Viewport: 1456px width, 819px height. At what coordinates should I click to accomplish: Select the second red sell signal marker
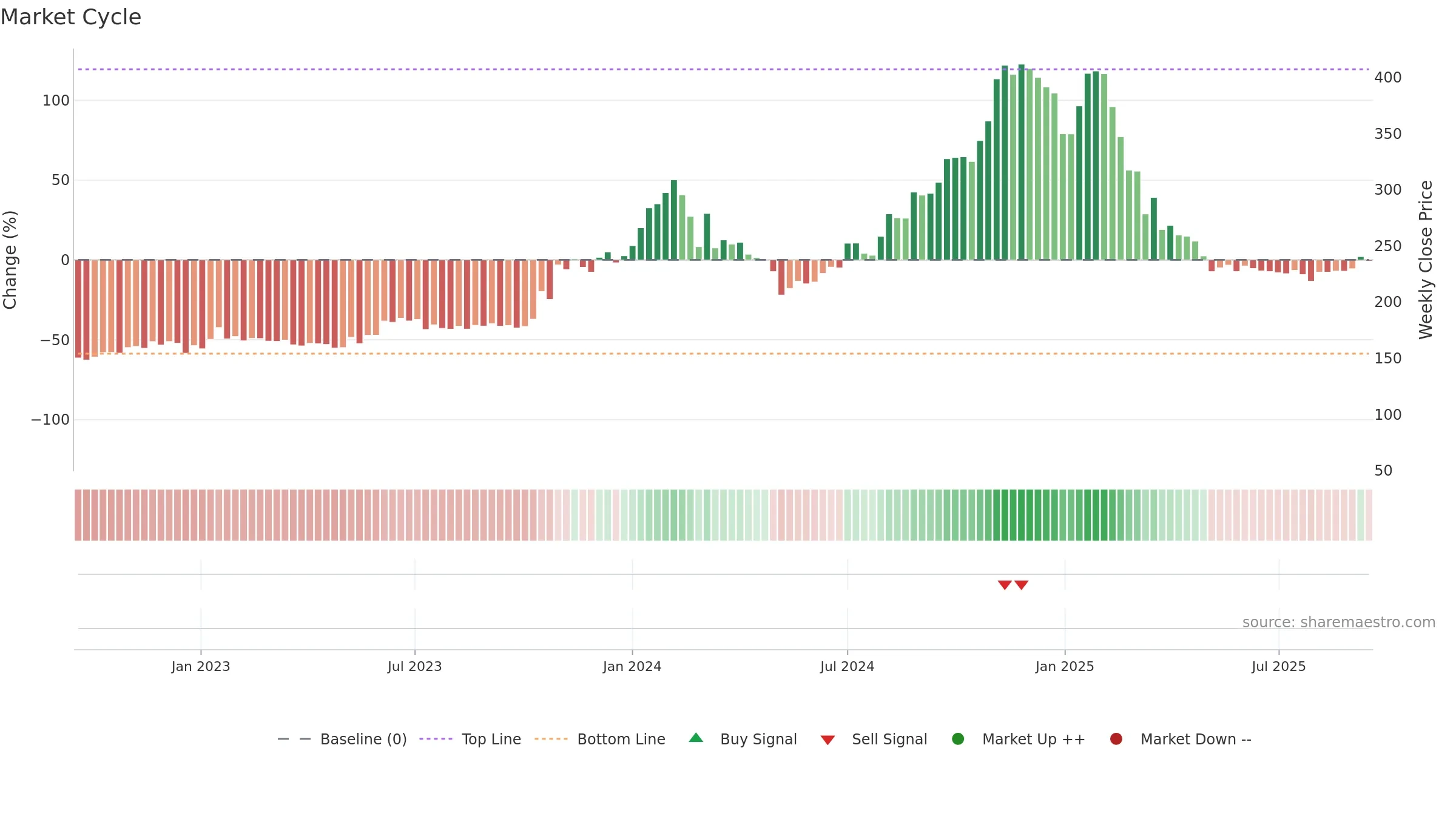(1021, 585)
